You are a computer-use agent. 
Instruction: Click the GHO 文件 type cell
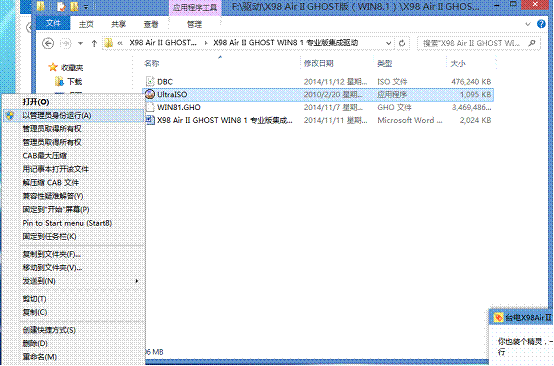tap(394, 107)
